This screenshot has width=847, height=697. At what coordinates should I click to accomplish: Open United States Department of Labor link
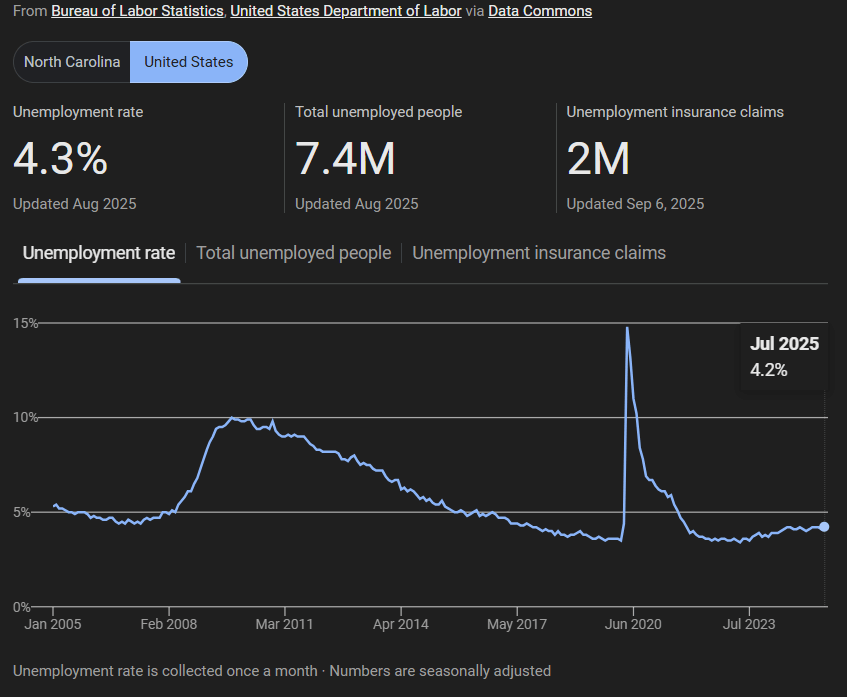click(x=346, y=11)
